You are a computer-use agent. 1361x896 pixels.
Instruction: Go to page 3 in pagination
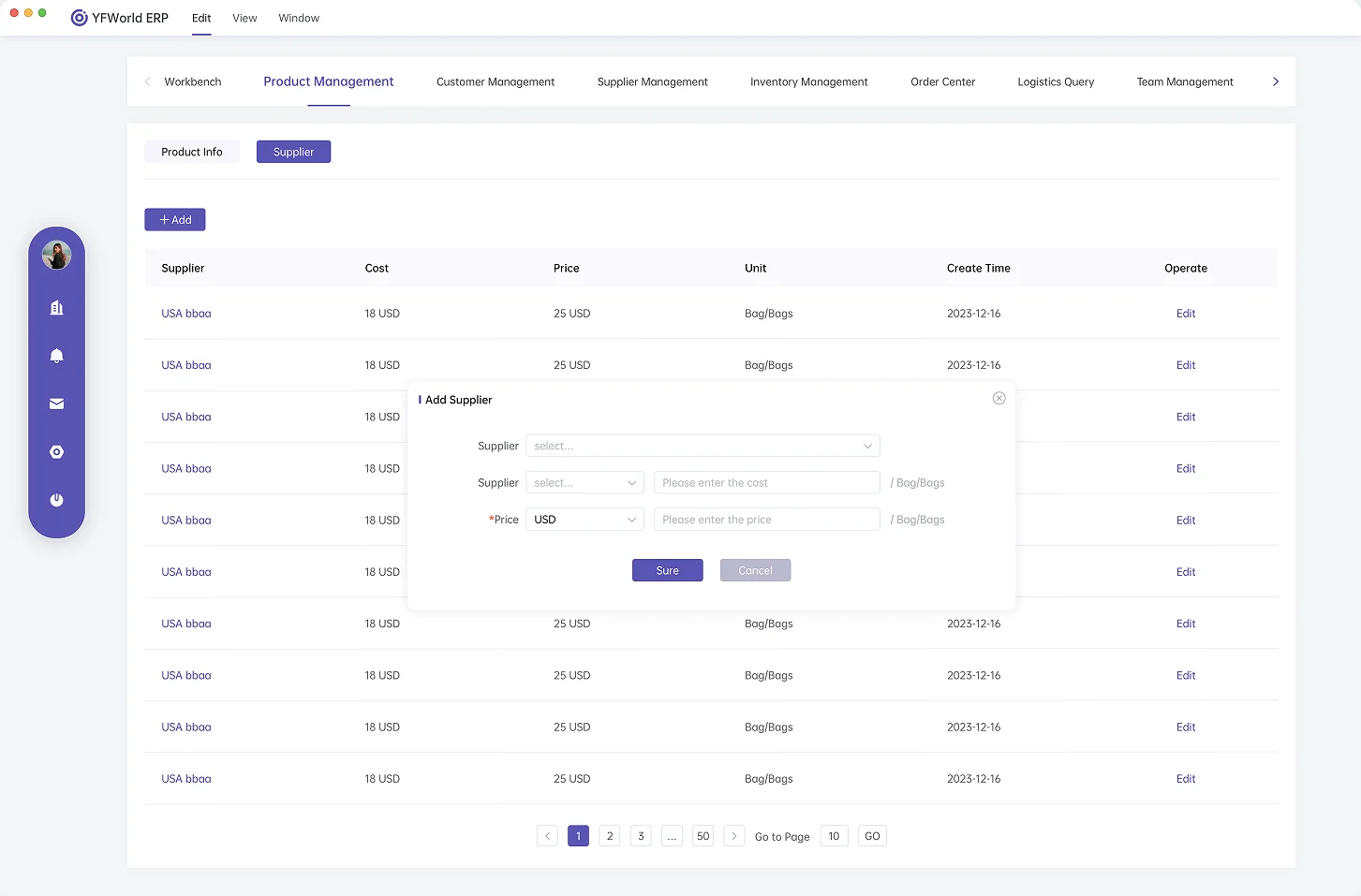(x=641, y=836)
